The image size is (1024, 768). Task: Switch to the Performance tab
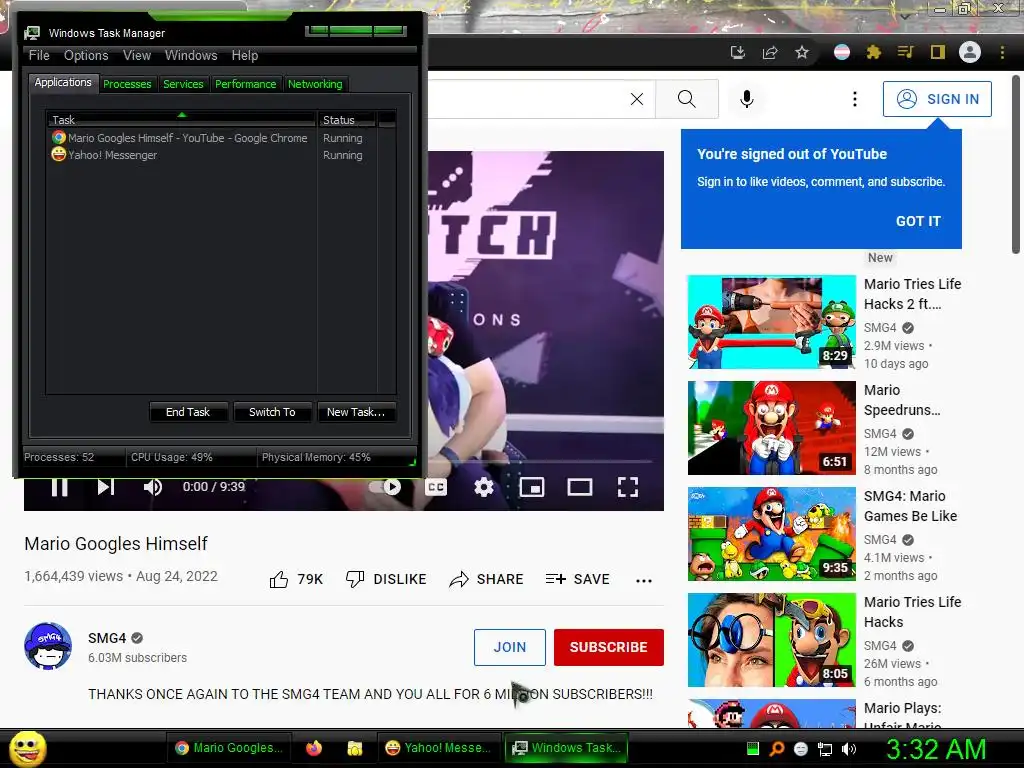246,84
